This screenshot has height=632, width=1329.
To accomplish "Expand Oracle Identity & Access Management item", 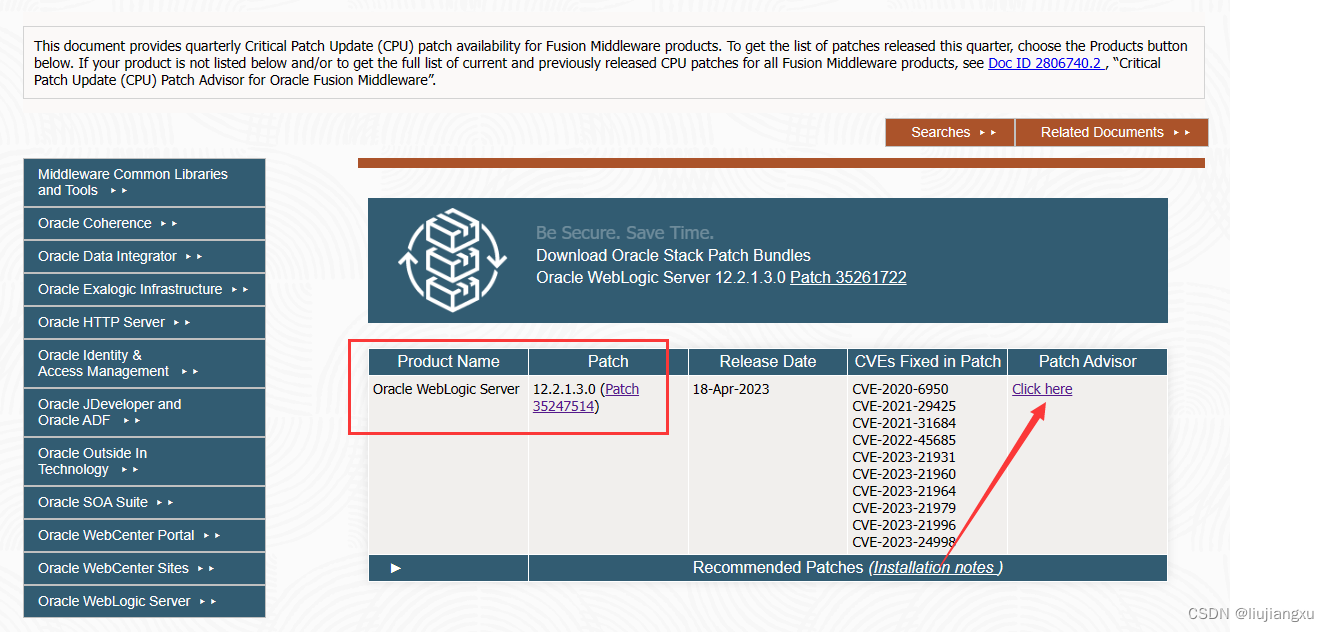I will point(144,363).
